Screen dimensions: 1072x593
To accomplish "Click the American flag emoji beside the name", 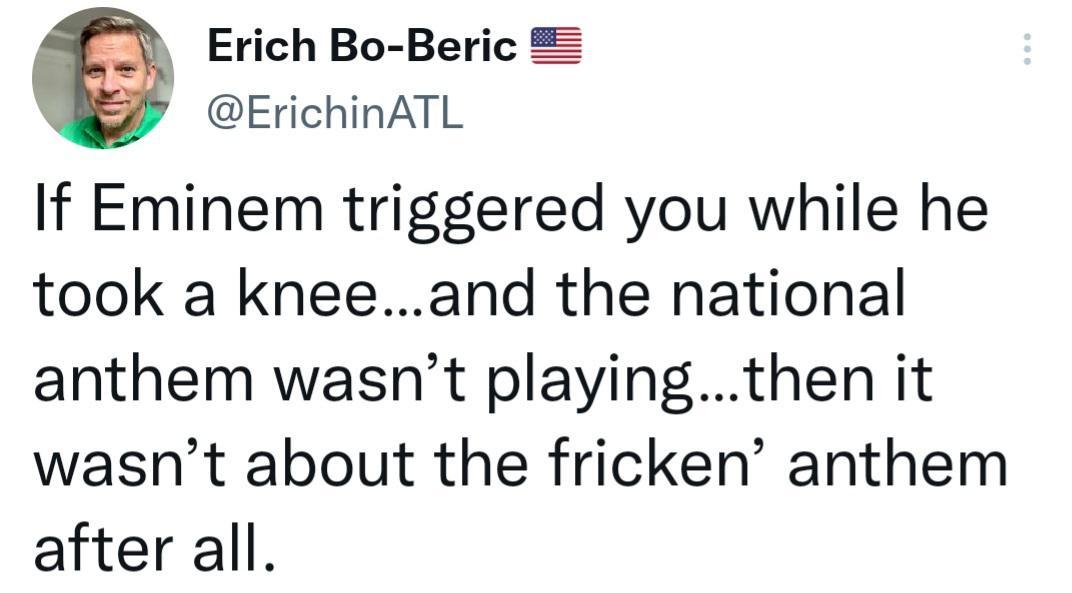I will (x=555, y=46).
